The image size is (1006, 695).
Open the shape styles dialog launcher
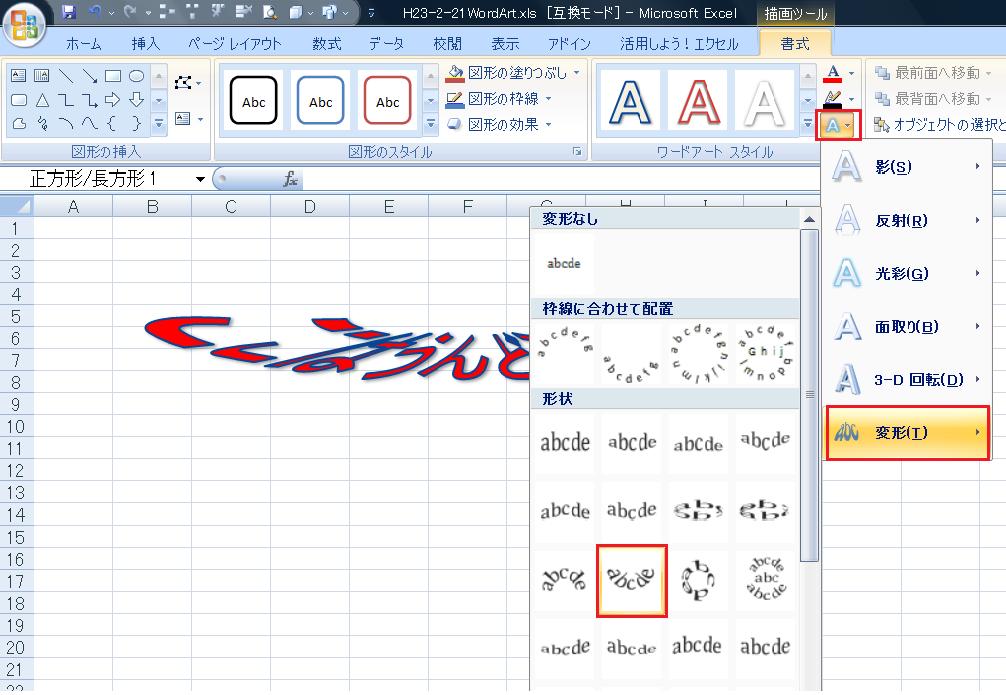(x=577, y=151)
